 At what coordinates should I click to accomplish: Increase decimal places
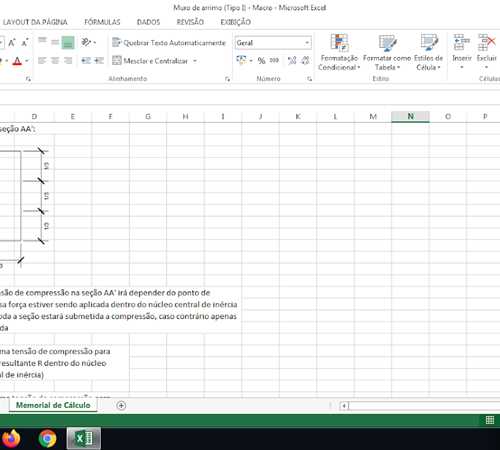click(x=292, y=61)
